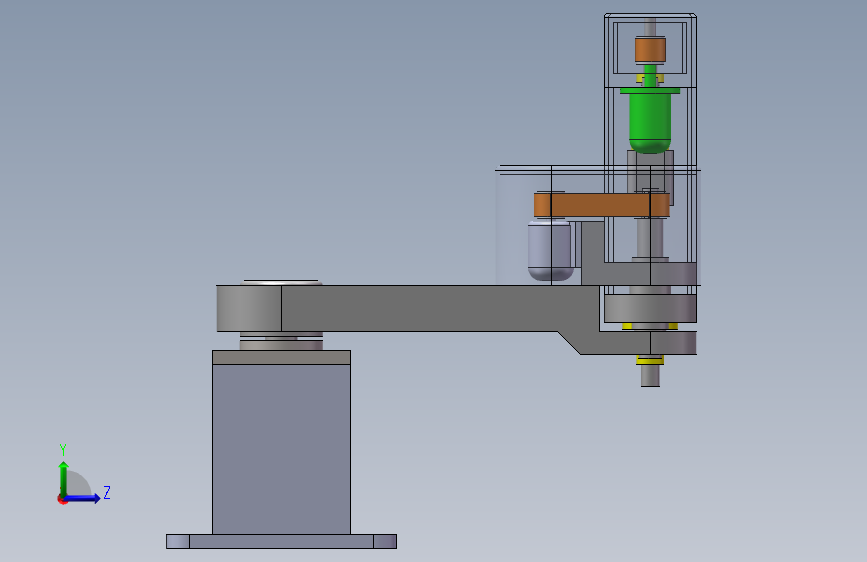Select the orange horizontal drive belt
The image size is (867, 562).
click(602, 205)
